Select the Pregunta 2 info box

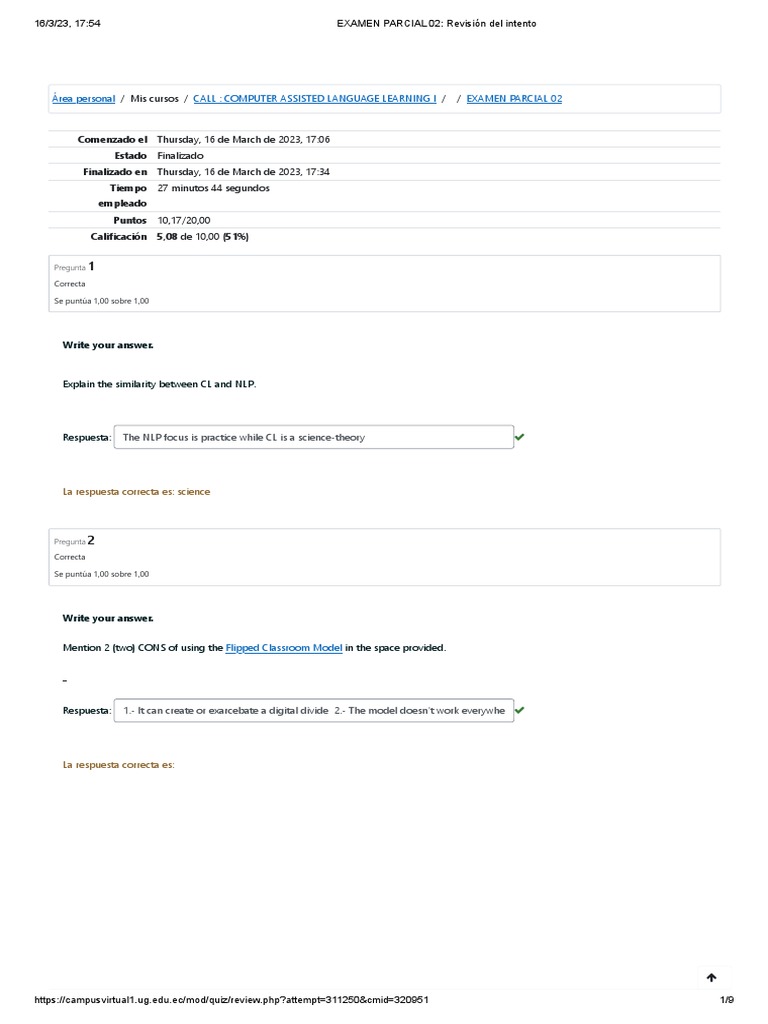[384, 556]
